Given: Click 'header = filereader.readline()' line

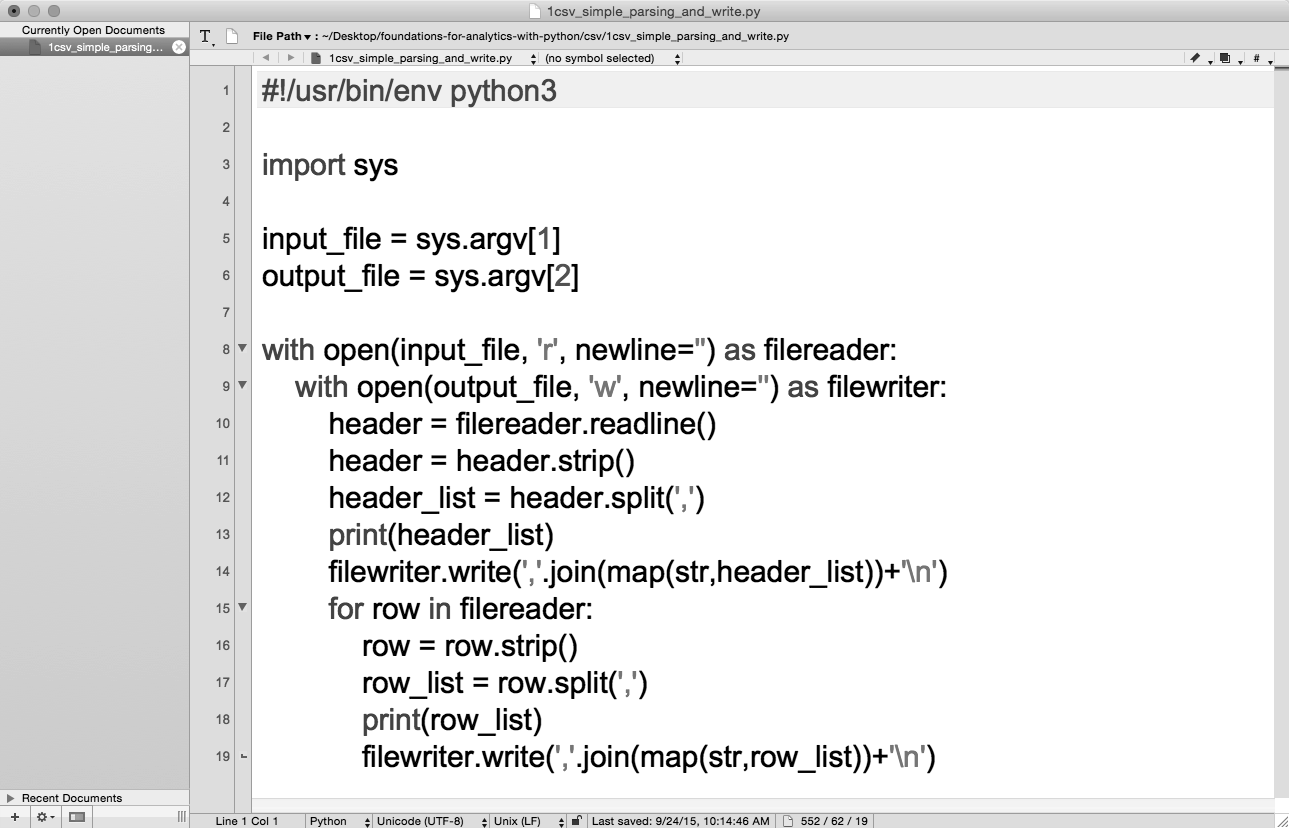Looking at the screenshot, I should pyautogui.click(x=522, y=424).
